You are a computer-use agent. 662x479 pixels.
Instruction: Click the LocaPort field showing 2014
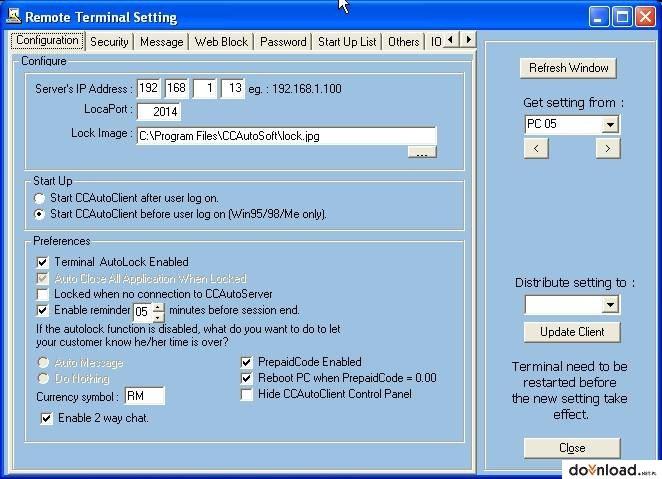tap(159, 112)
